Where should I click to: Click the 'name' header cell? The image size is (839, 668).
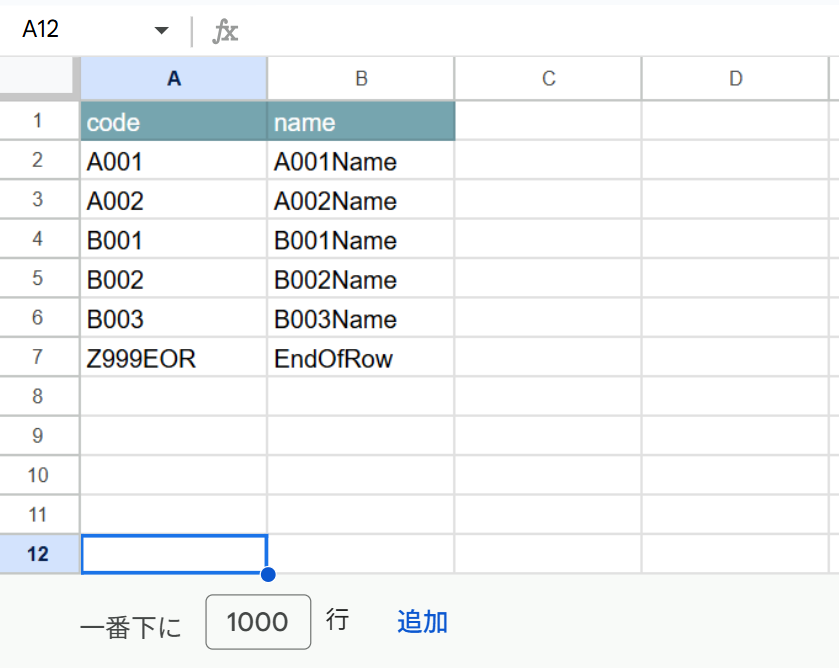361,122
